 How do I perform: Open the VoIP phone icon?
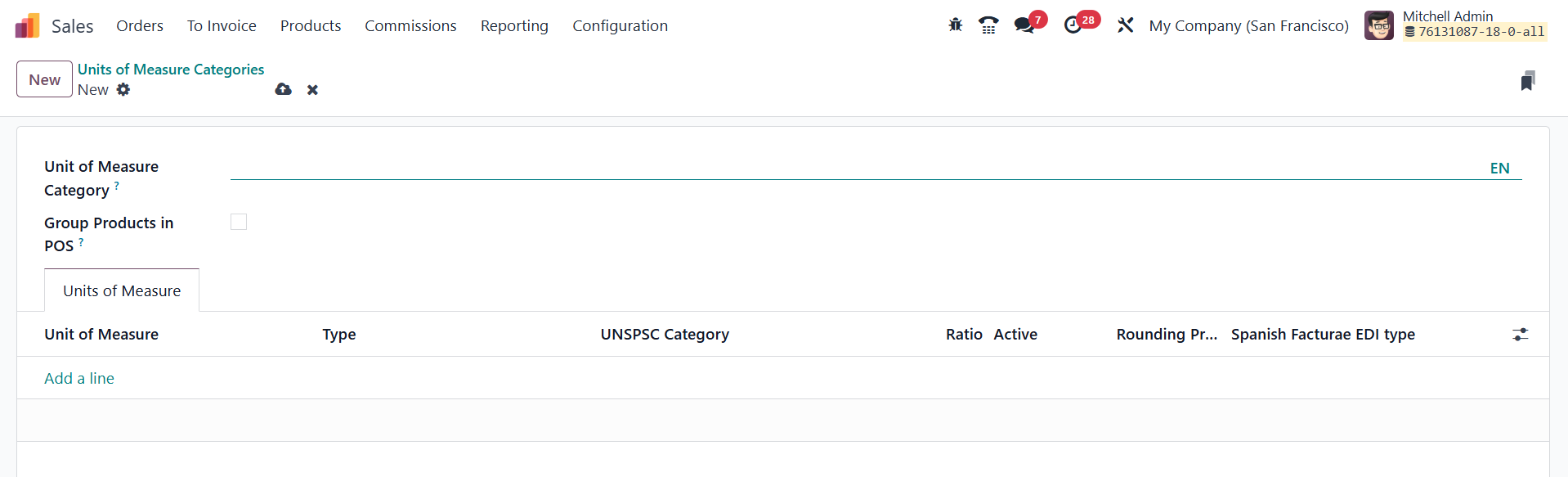coord(988,25)
